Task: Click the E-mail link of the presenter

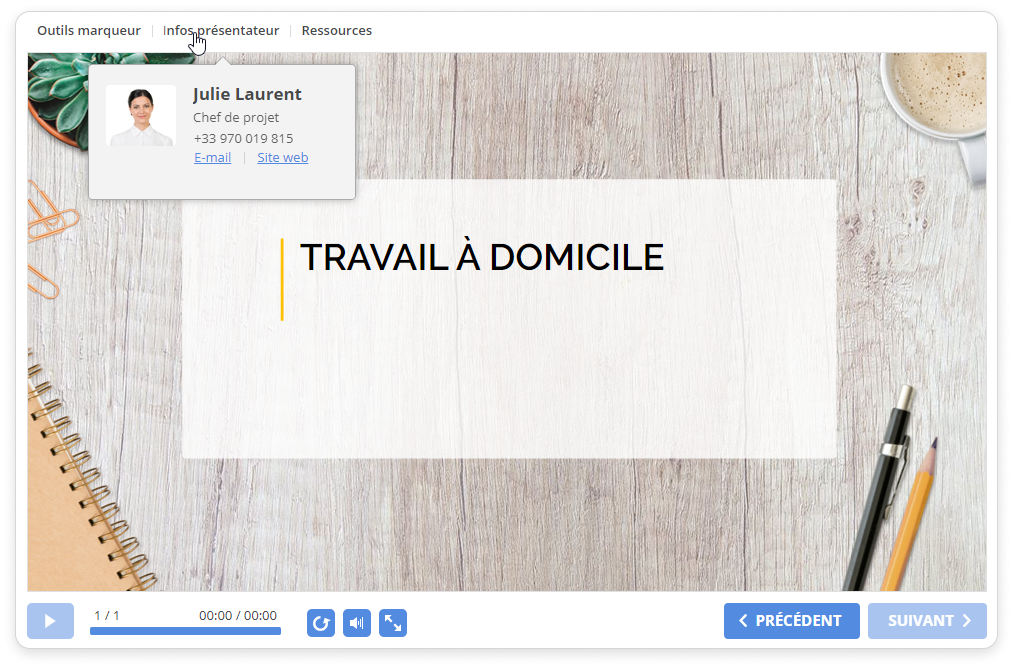Action: pos(212,158)
